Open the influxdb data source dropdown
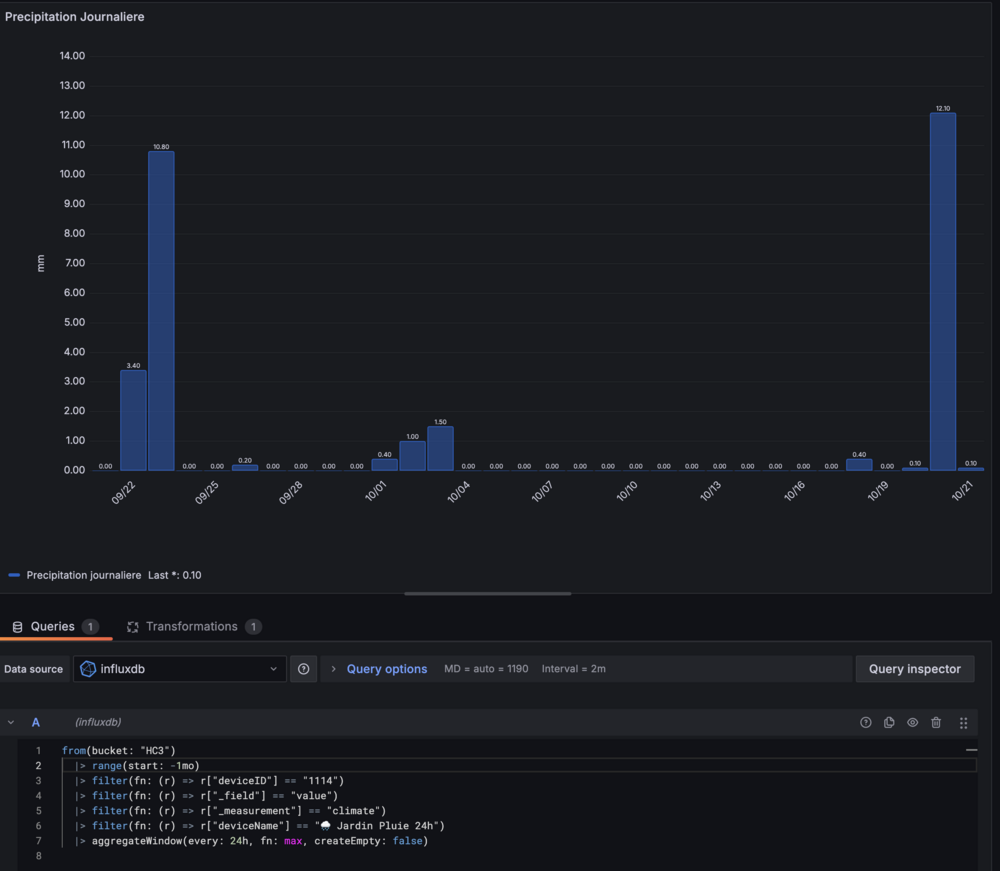Screen dimensions: 1000x871 coord(180,669)
